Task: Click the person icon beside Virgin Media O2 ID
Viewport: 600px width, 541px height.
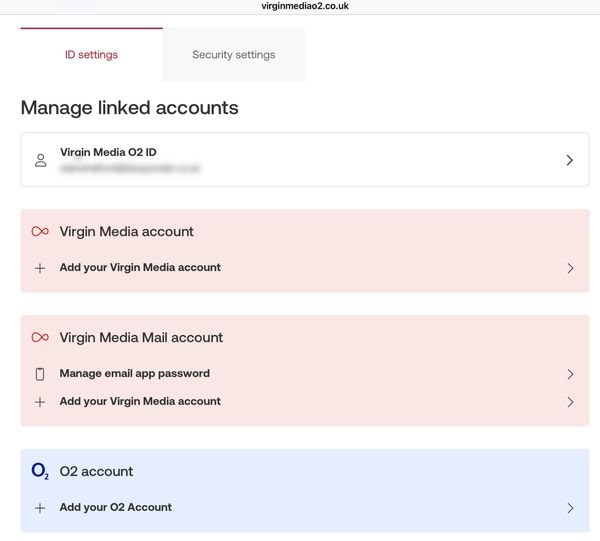Action: point(40,160)
